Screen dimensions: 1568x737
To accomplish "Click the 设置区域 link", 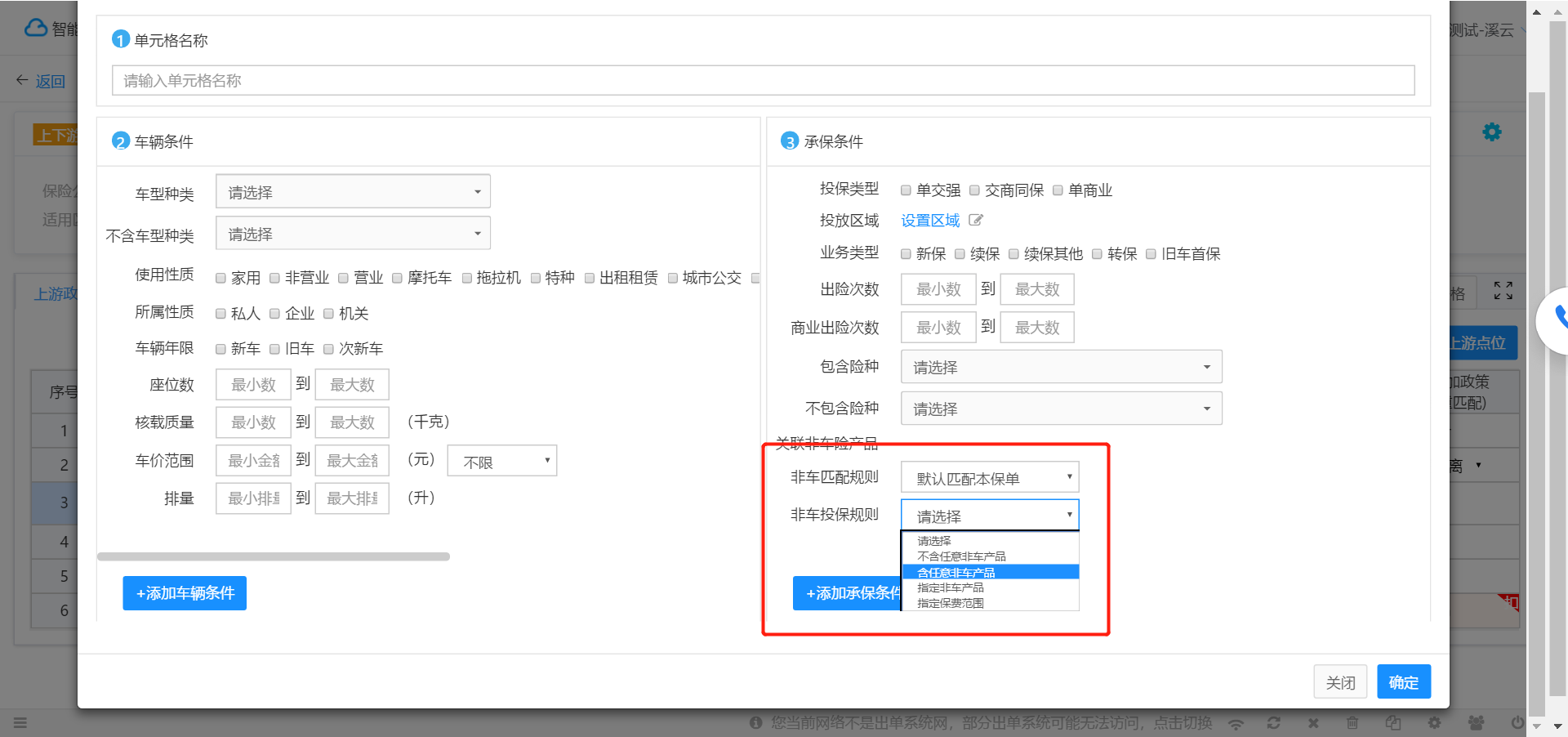I will pyautogui.click(x=930, y=221).
